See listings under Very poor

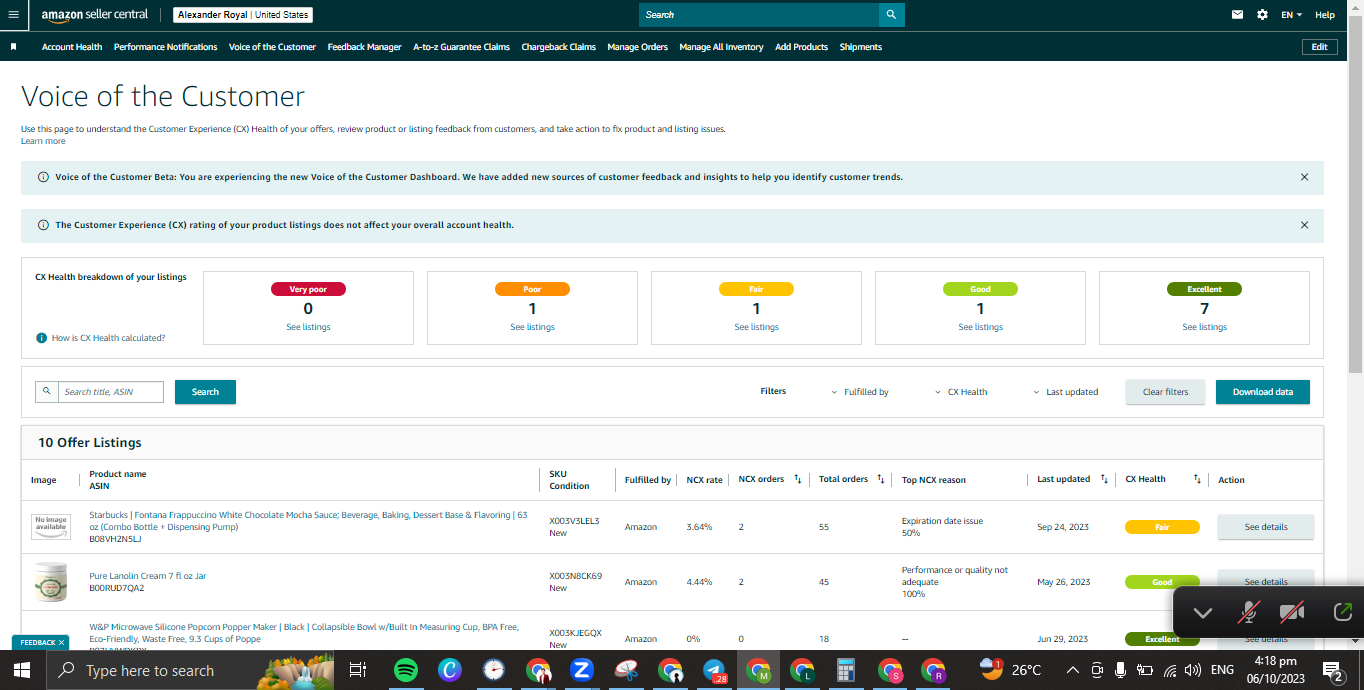pos(308,327)
